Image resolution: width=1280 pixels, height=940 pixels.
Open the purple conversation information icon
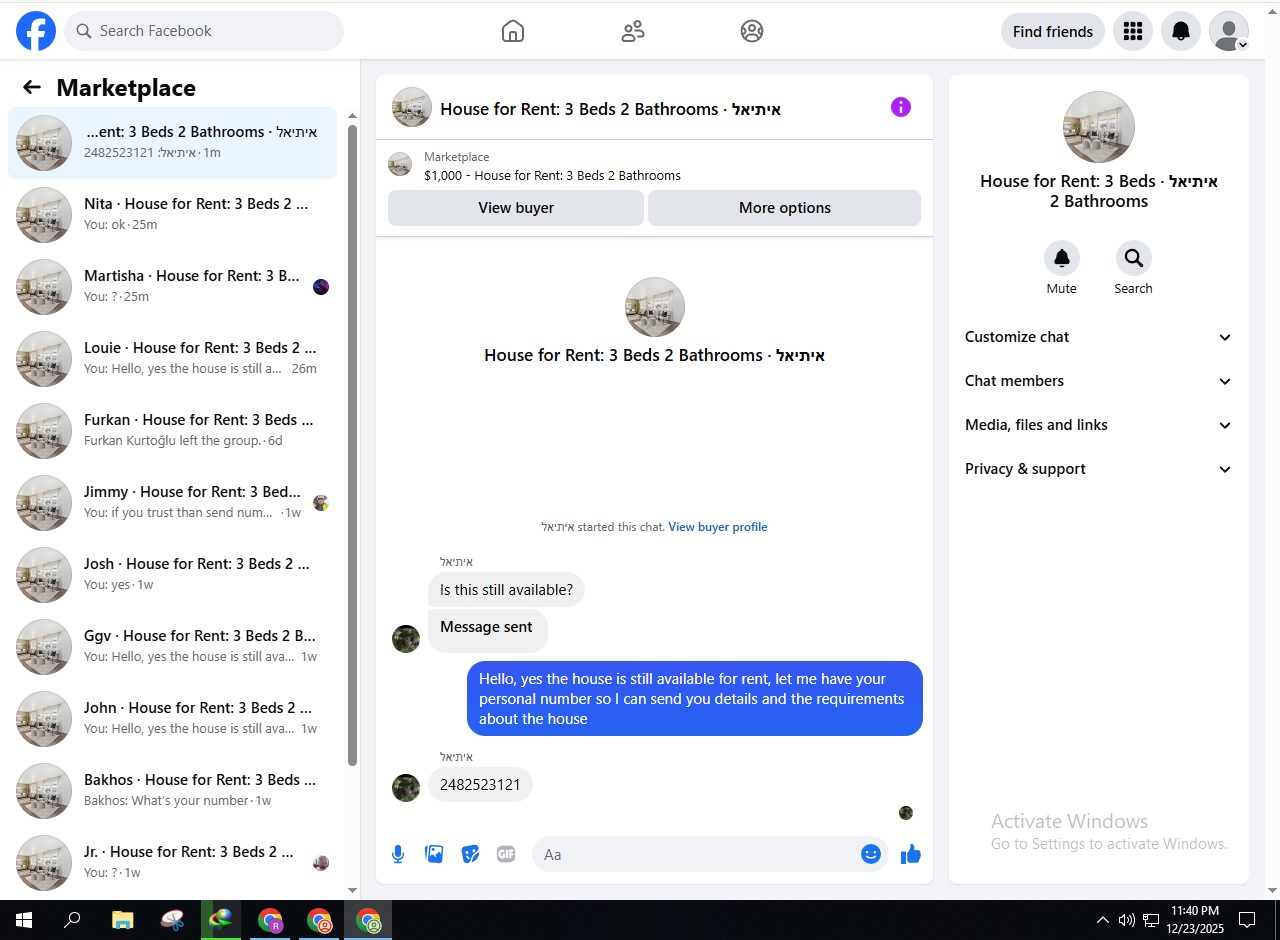pyautogui.click(x=901, y=107)
